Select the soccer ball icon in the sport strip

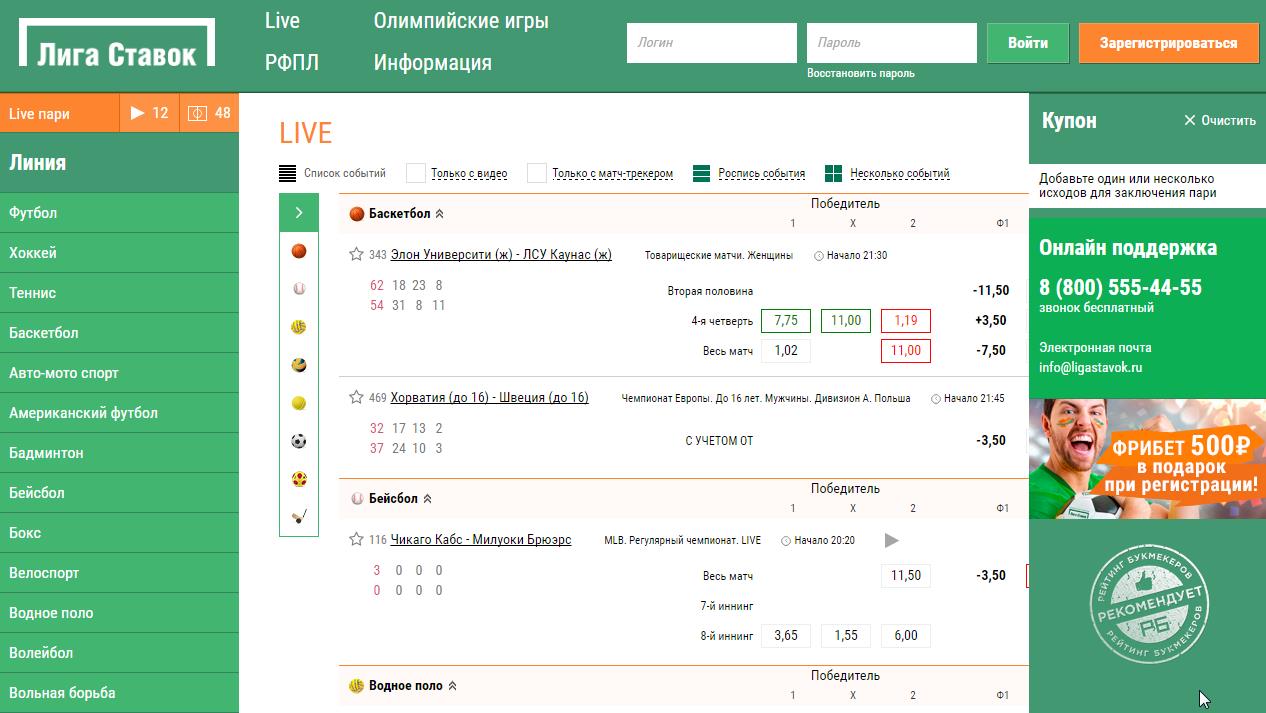click(299, 441)
